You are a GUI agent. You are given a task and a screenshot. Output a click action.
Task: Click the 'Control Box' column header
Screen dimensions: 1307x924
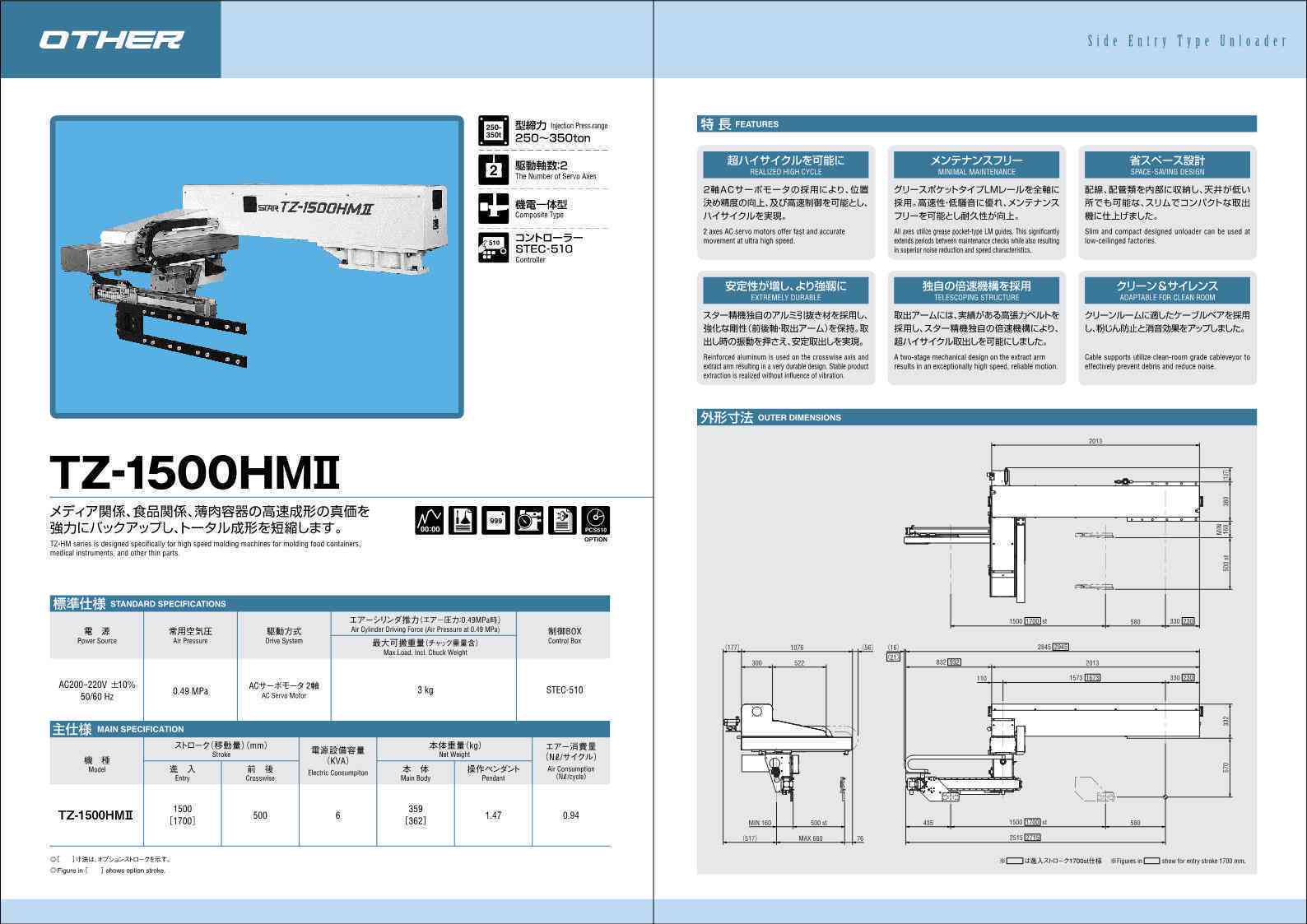565,635
